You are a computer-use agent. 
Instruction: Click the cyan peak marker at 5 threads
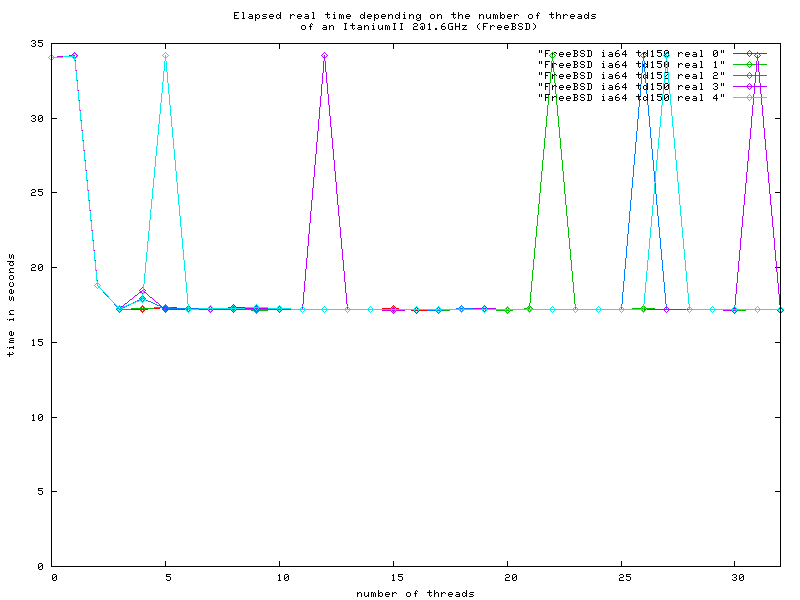(166, 56)
